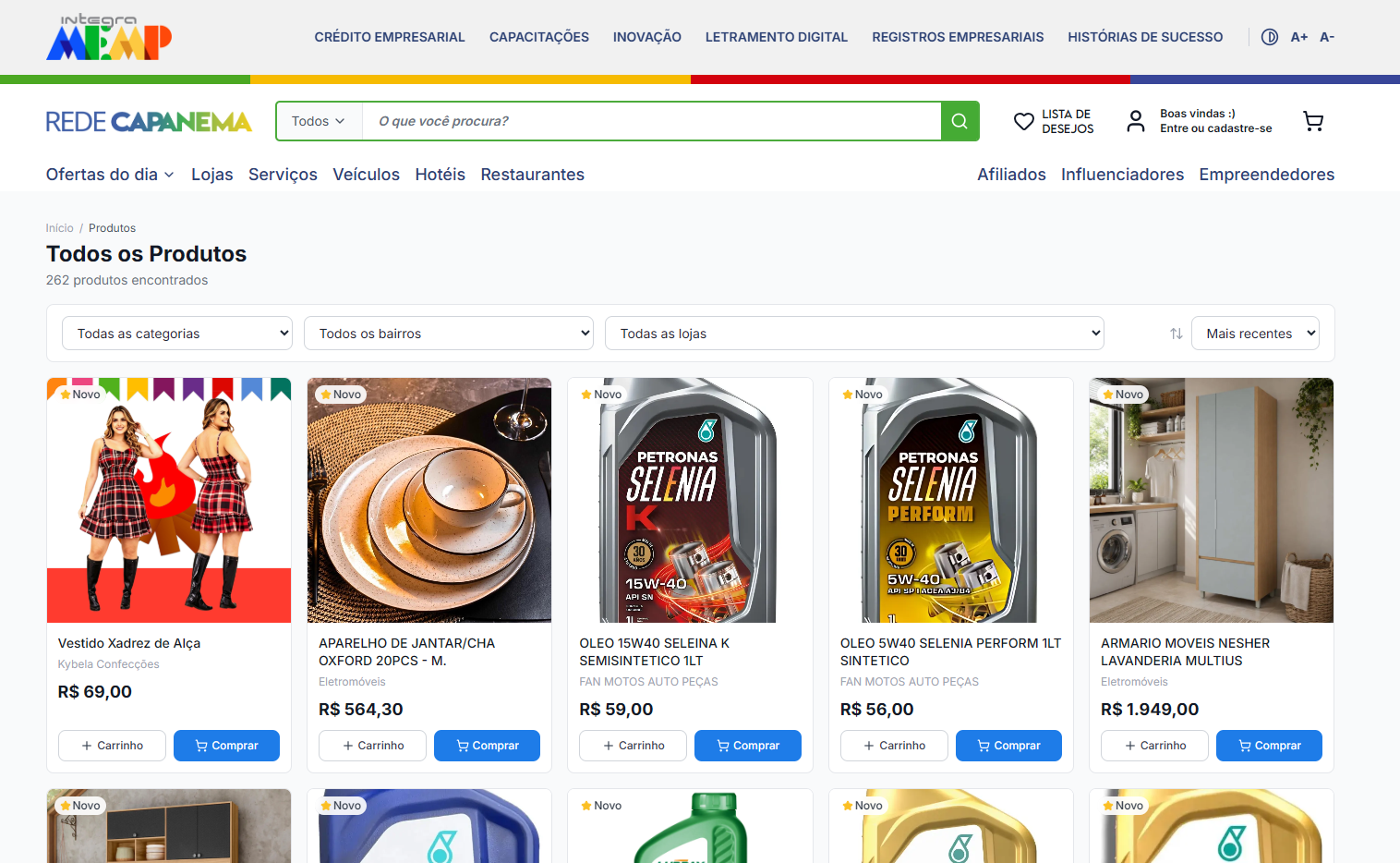Increase font size with A+
Screen dimensions: 1400x863
click(x=1299, y=37)
